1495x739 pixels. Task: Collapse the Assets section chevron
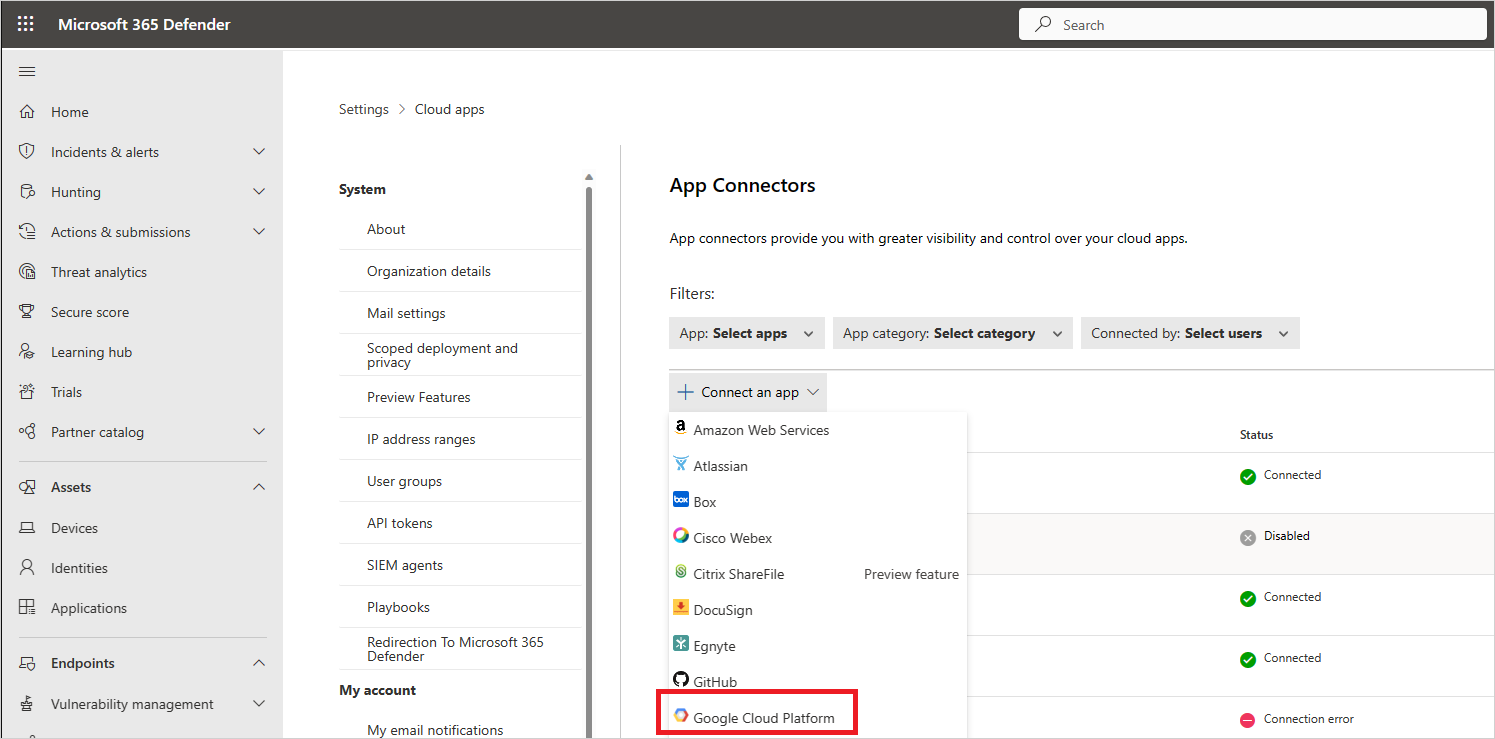click(x=259, y=487)
